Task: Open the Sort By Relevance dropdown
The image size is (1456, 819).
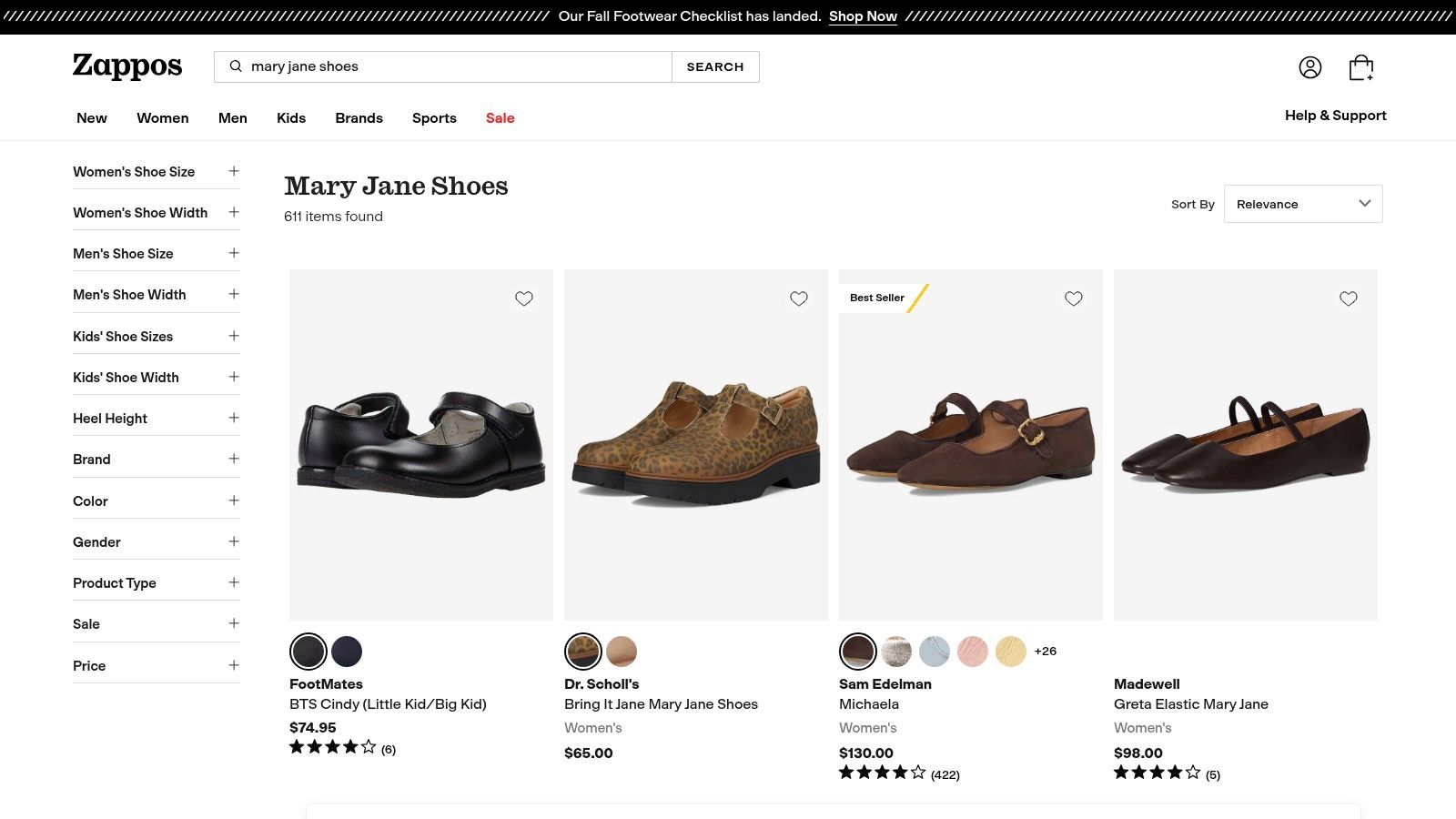Action: (1302, 204)
